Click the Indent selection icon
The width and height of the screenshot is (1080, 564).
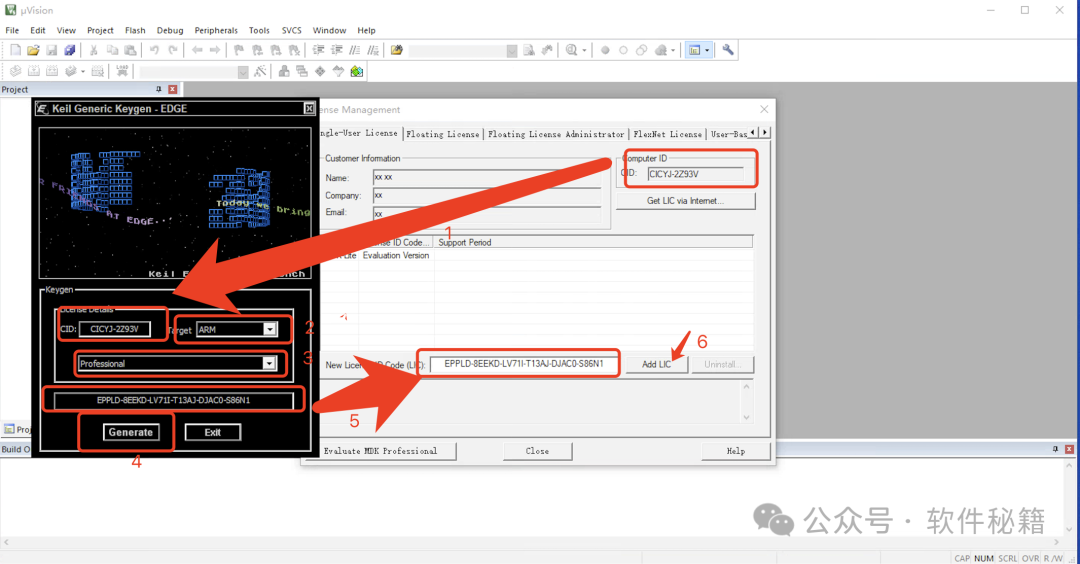[318, 50]
